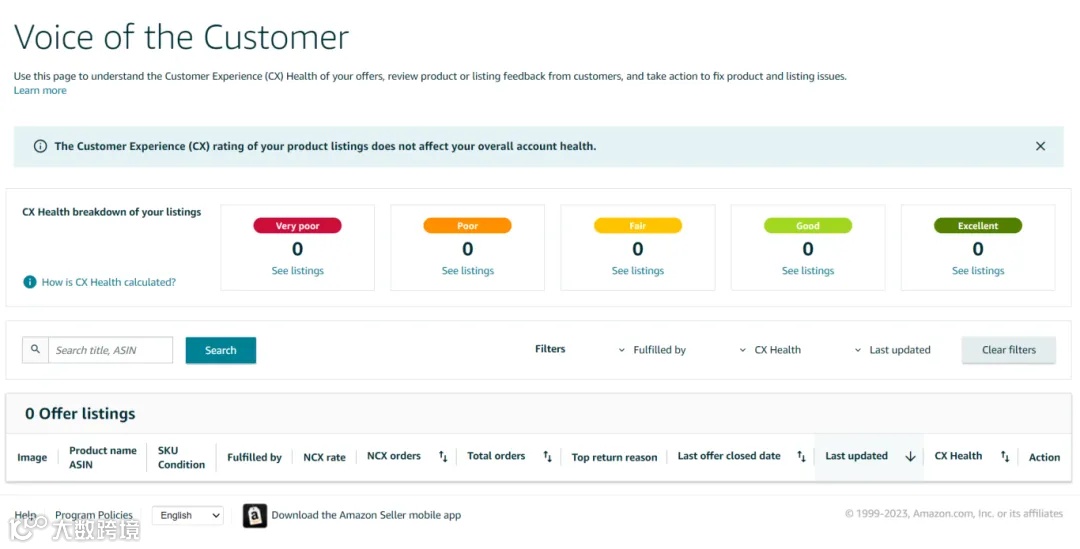Viewport: 1080px width, 549px height.
Task: Click Last updated descending arrow icon
Action: [910, 456]
